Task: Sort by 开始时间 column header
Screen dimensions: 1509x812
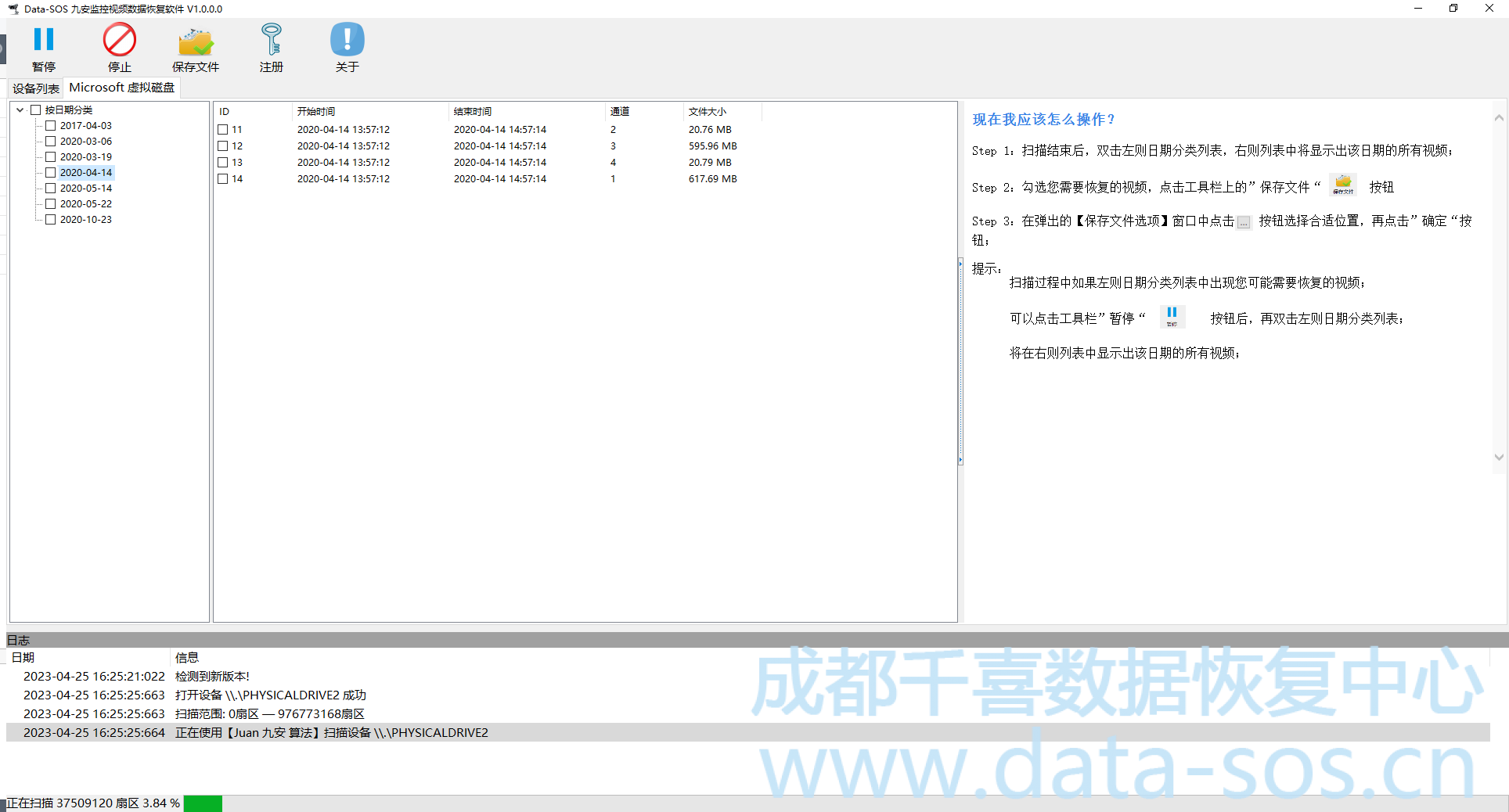Action: point(371,111)
